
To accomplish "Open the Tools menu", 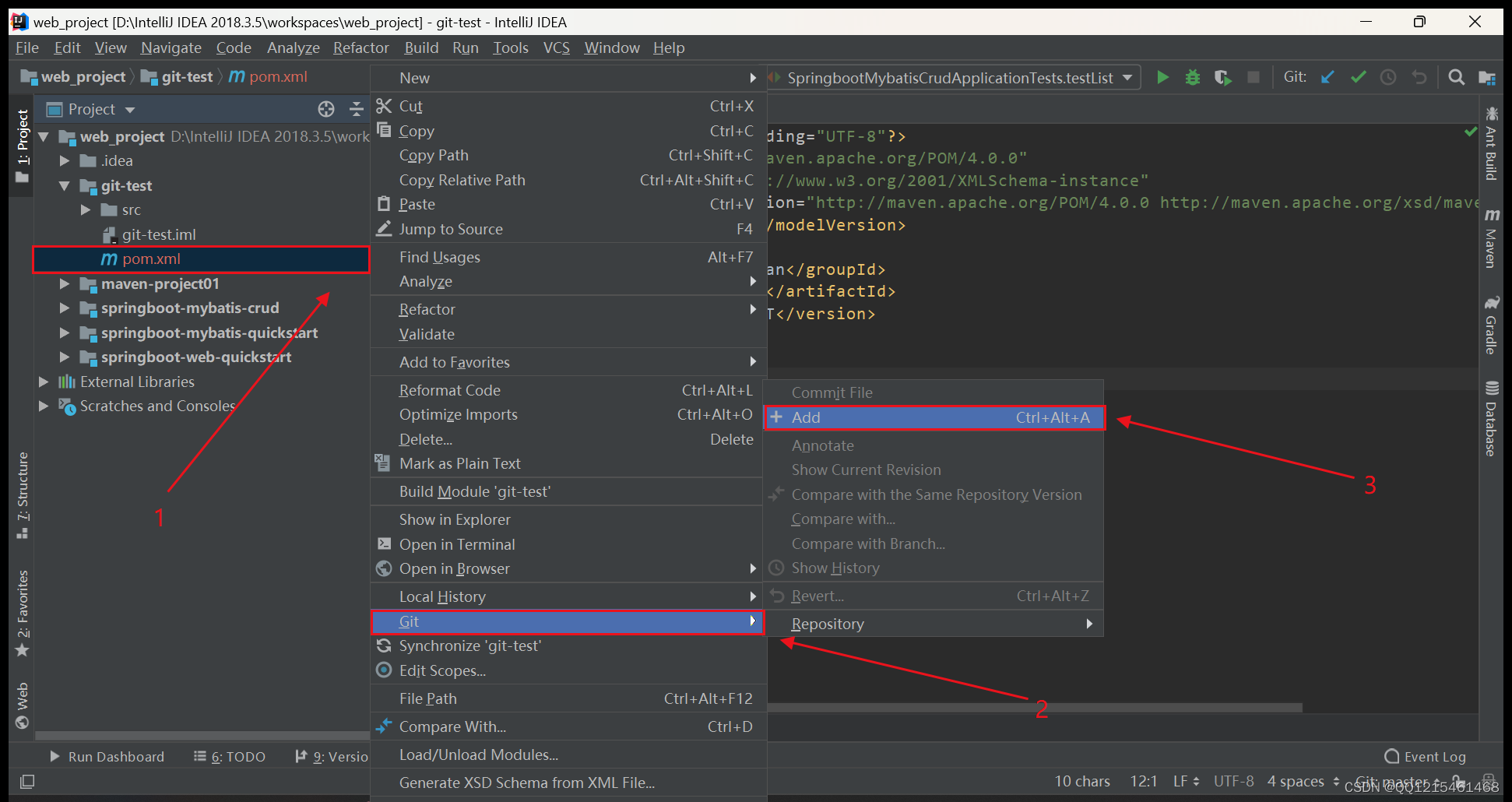I will click(511, 48).
